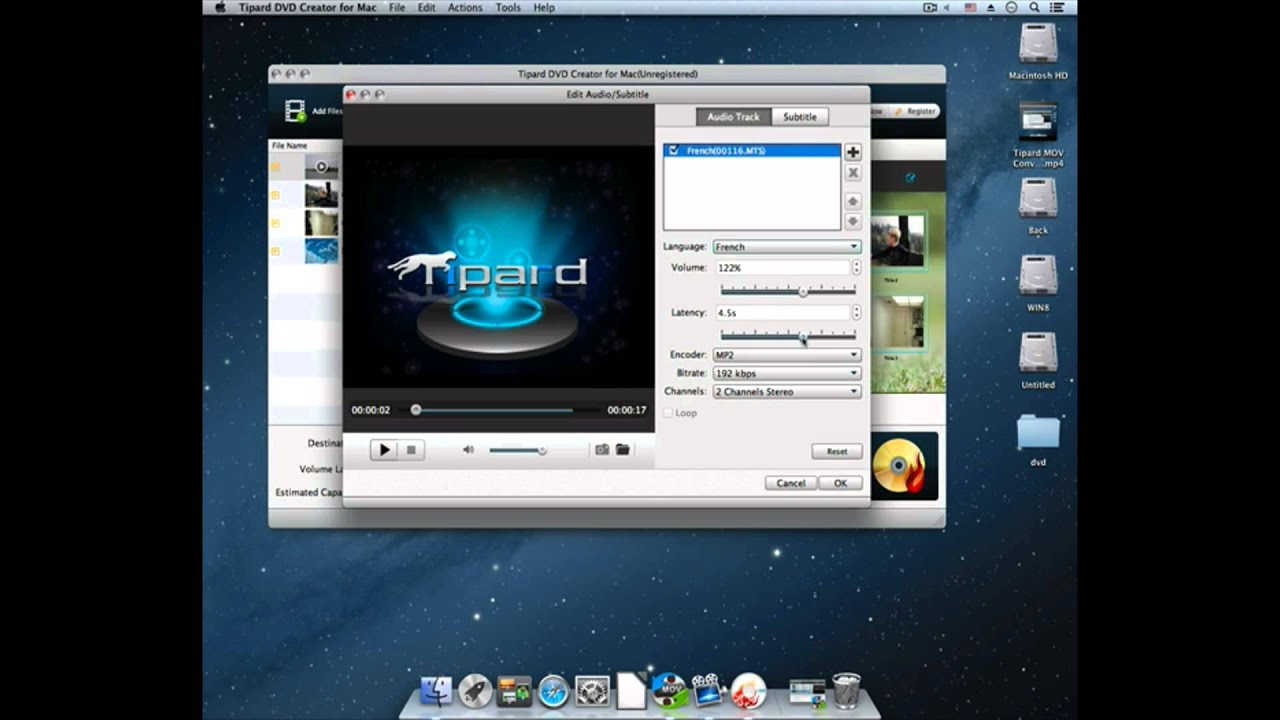Adjust the Latency slider handle
The height and width of the screenshot is (720, 1280).
pyautogui.click(x=803, y=337)
